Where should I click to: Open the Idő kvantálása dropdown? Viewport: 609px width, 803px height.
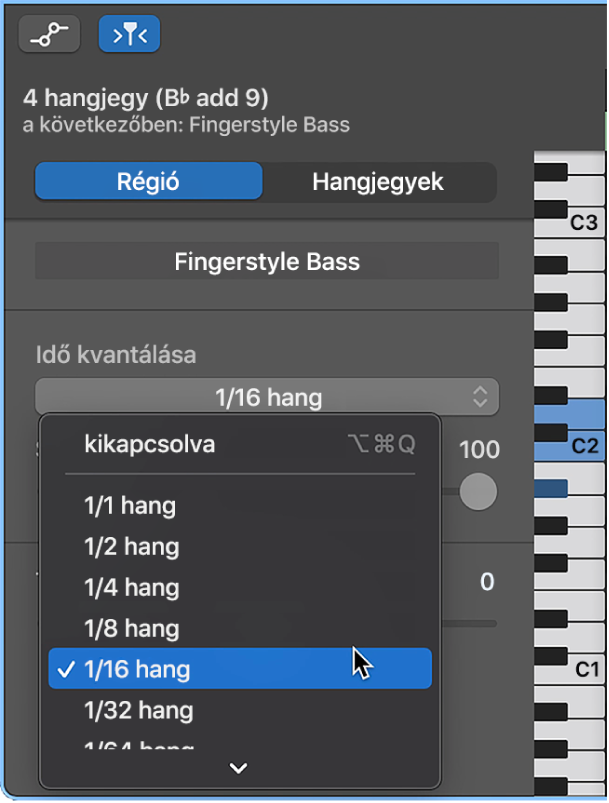tap(267, 398)
